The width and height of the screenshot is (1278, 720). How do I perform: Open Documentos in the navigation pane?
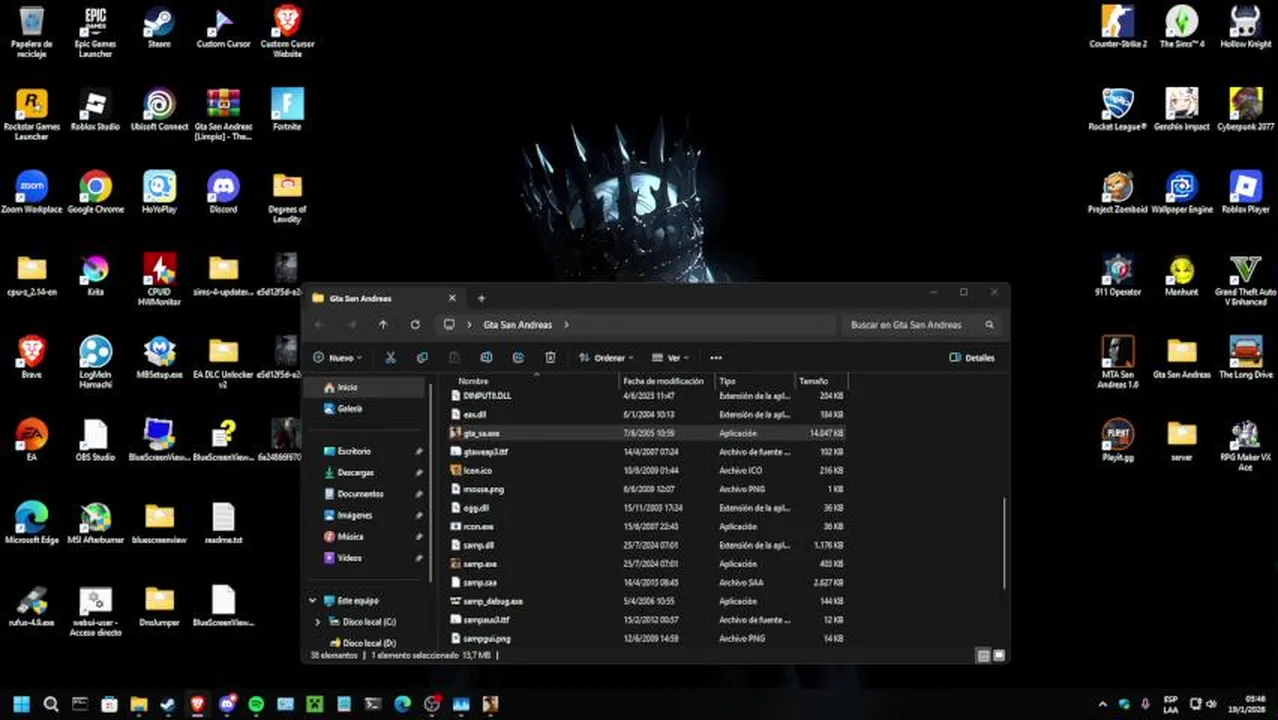364,494
